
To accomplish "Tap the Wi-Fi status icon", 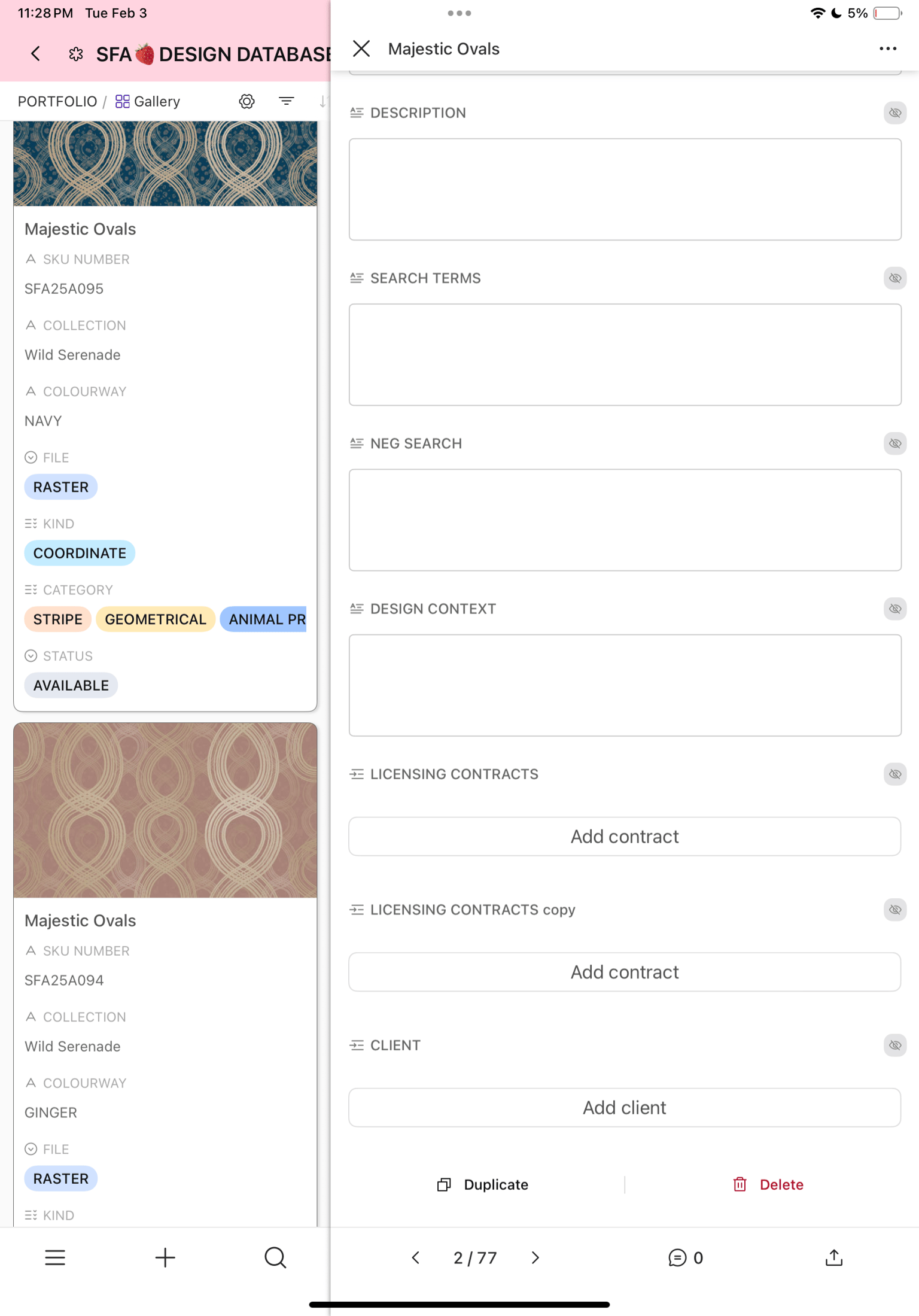I will (x=818, y=13).
